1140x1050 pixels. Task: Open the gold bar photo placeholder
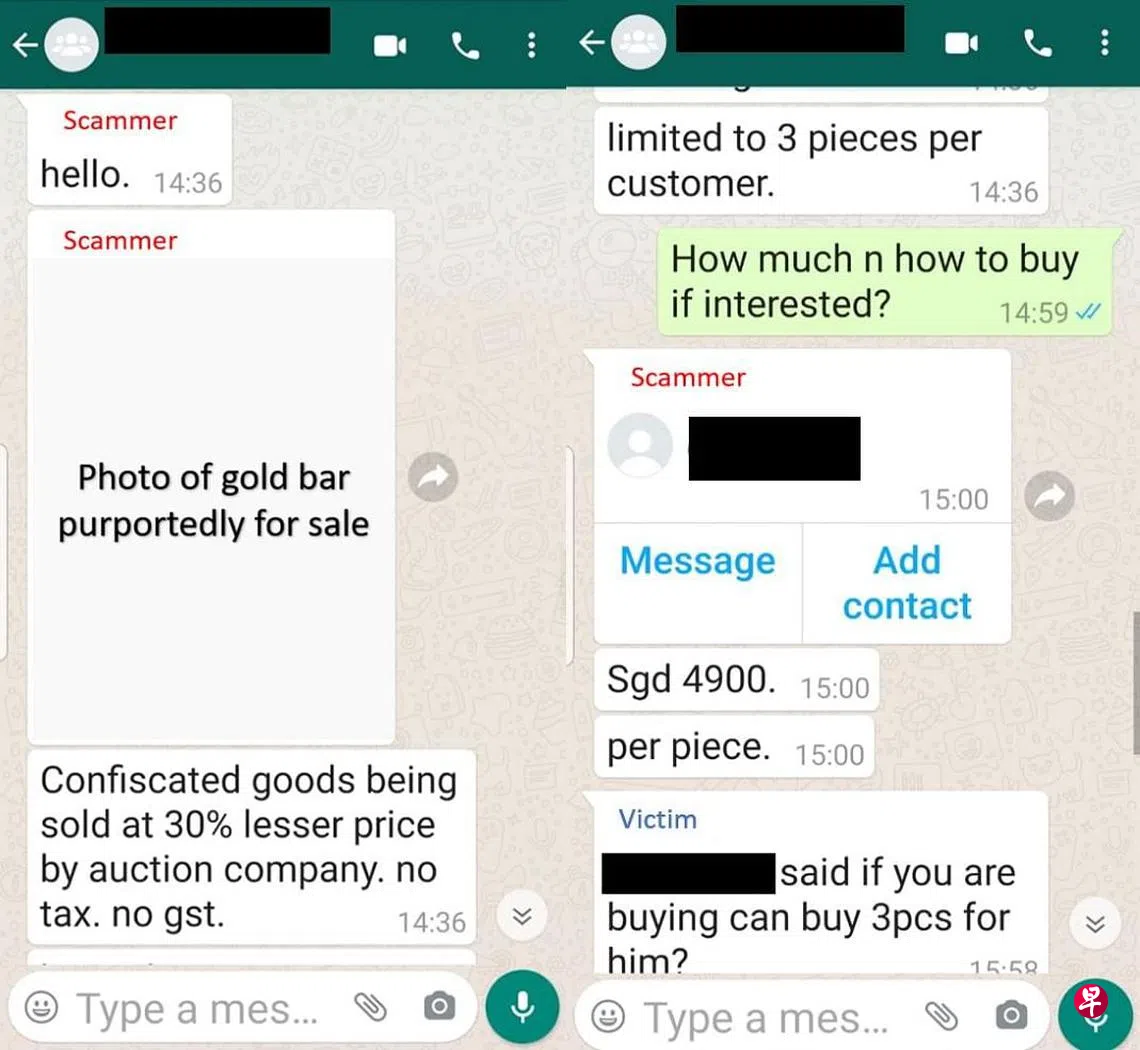pos(212,500)
